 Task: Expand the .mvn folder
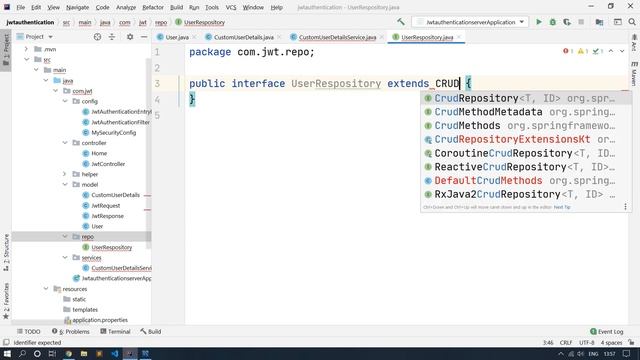[27, 49]
